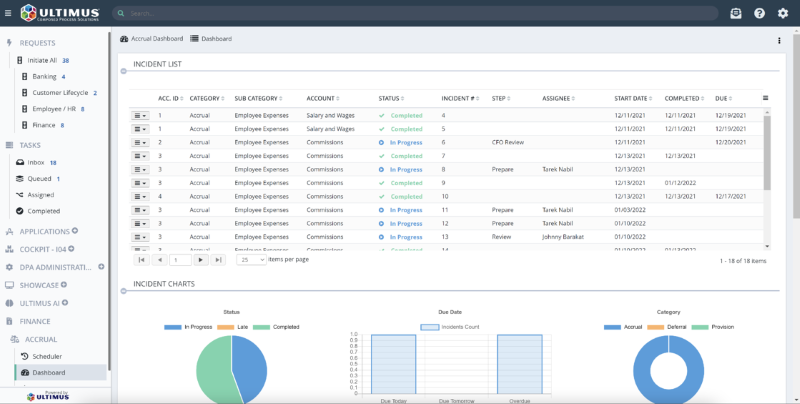Image resolution: width=800 pixels, height=404 pixels.
Task: Click In Progress status of incident 11
Action: pos(401,210)
